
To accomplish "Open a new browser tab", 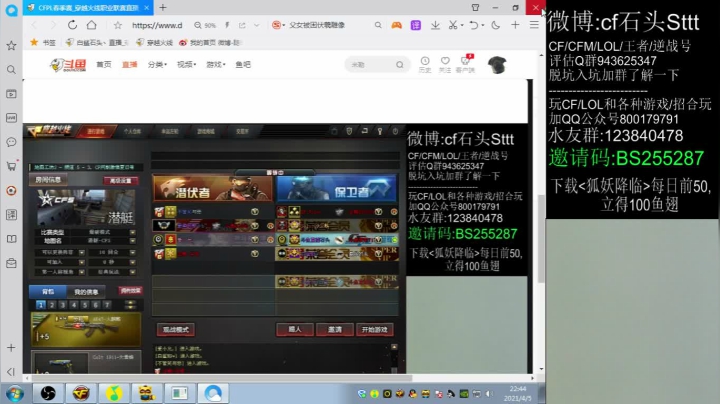I will pos(163,7).
